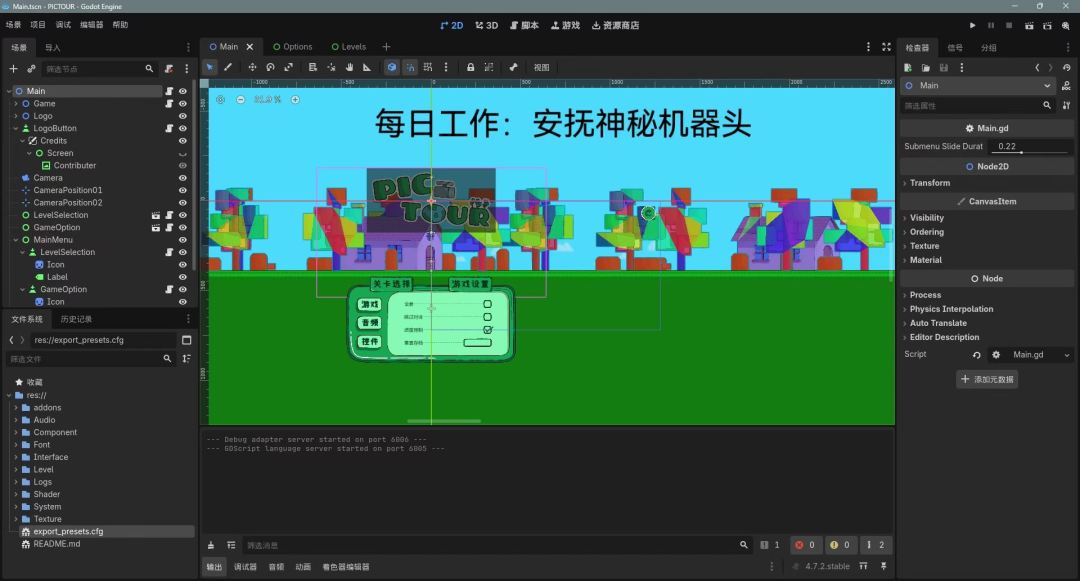
Task: Hide the Game node
Action: [183, 104]
